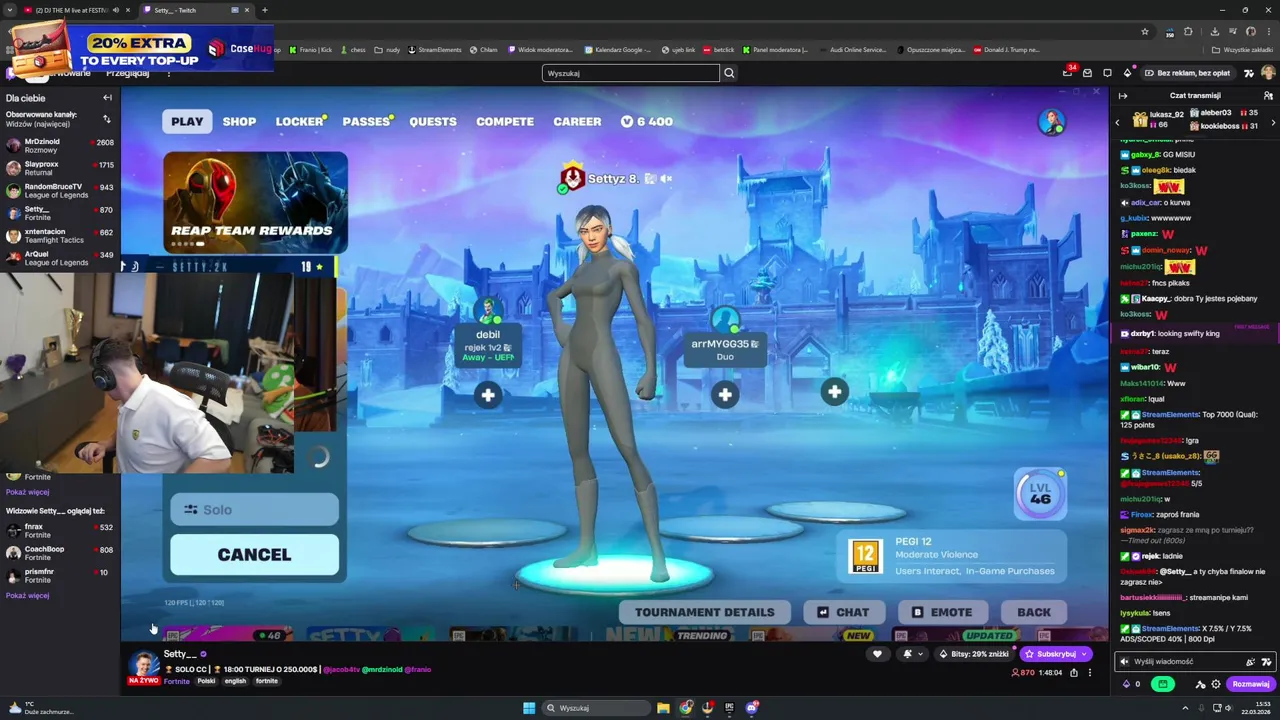Open the notification bell dropdown below stream

coord(912,654)
